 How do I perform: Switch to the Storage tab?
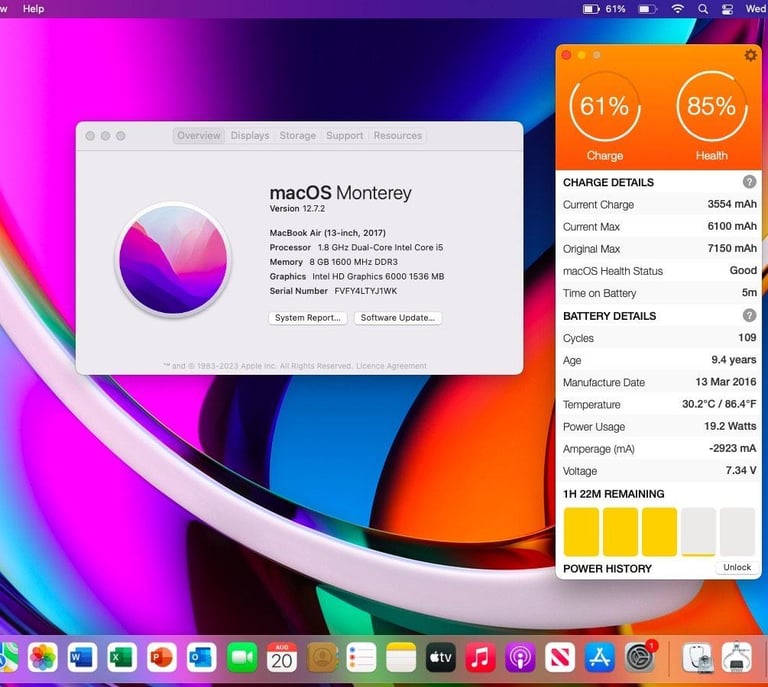click(x=297, y=136)
